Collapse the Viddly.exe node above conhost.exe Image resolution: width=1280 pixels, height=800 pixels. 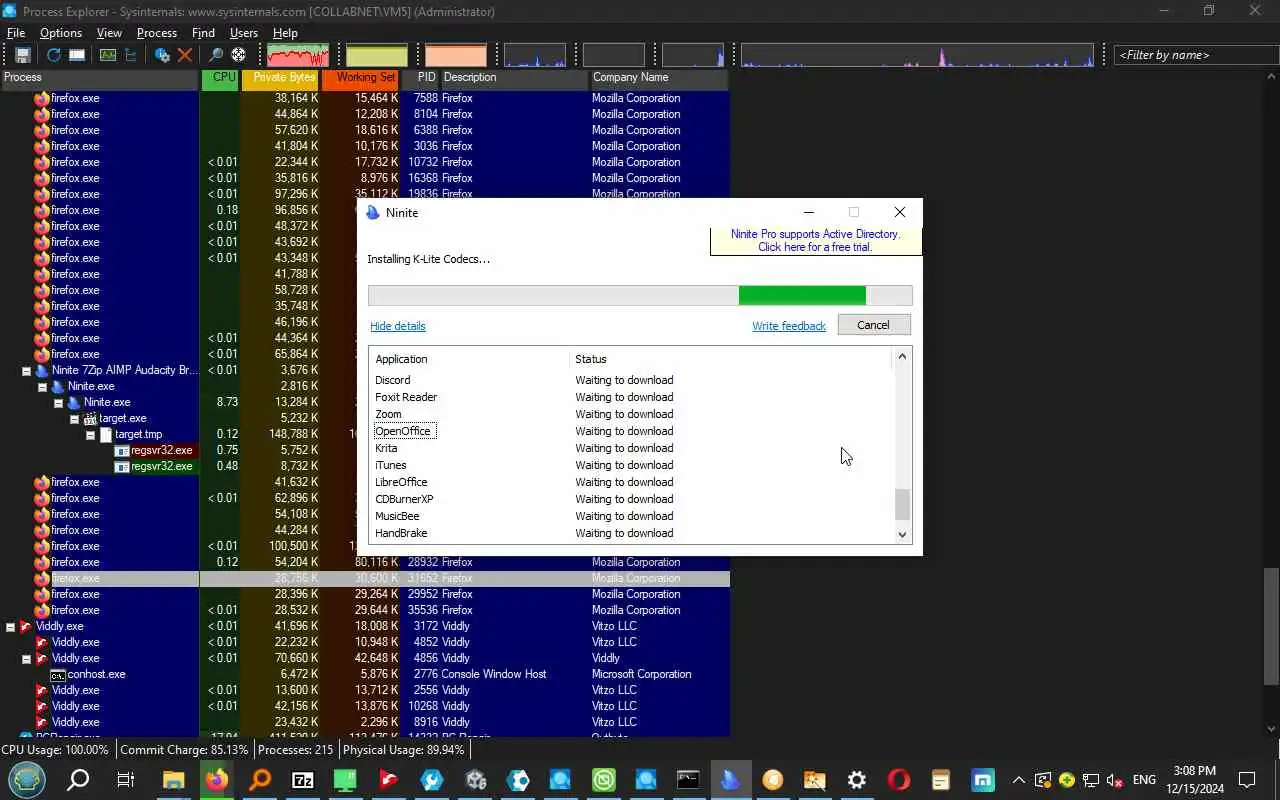tap(27, 658)
